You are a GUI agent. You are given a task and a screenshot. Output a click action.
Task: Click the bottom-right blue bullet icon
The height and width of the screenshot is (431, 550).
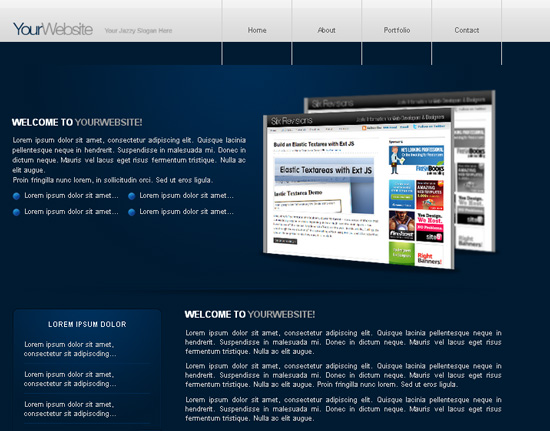pos(132,212)
